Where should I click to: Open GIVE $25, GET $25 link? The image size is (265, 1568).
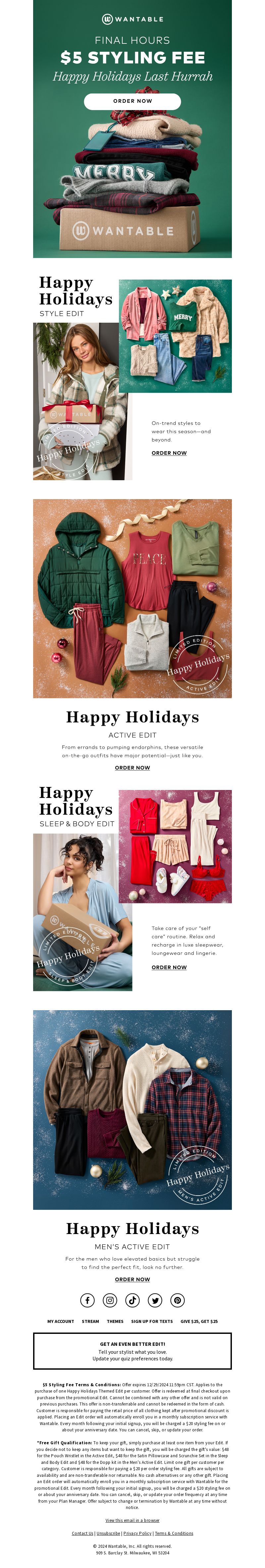199,1322
